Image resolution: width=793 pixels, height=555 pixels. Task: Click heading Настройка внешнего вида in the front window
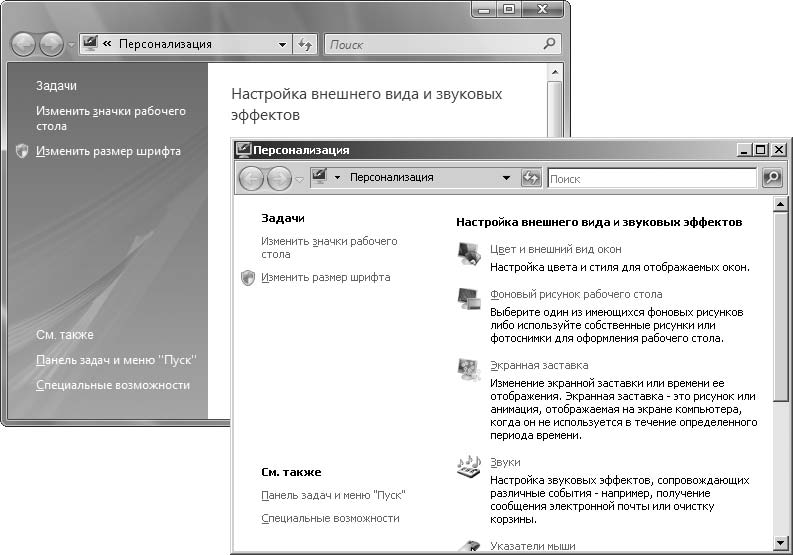coord(599,222)
